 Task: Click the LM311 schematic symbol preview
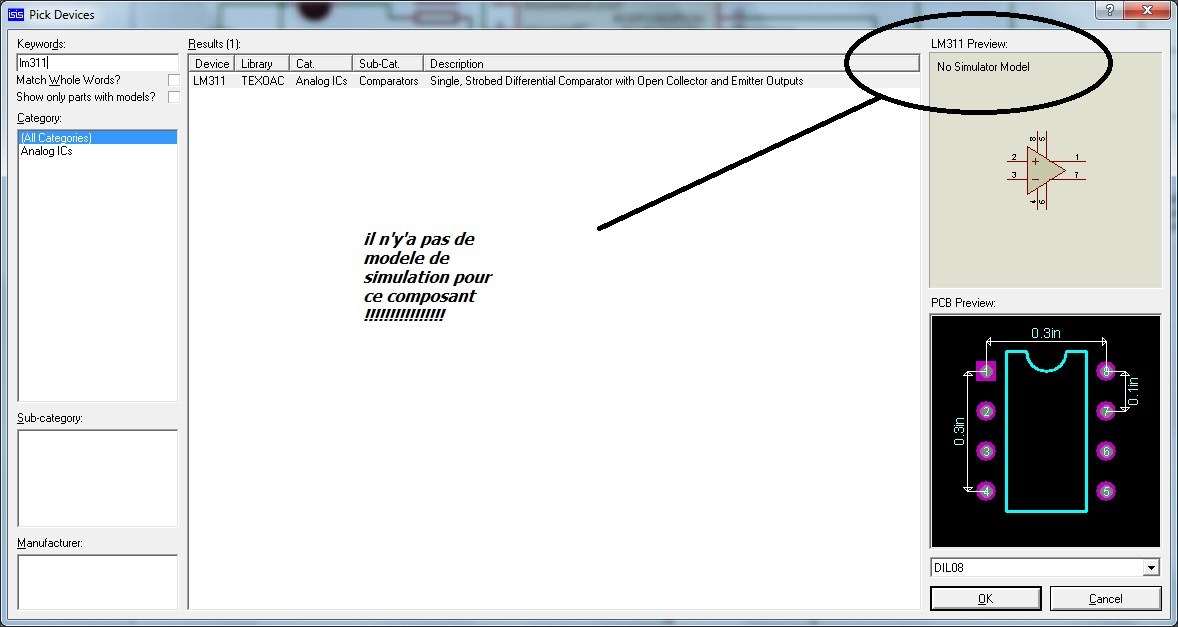click(x=1046, y=170)
